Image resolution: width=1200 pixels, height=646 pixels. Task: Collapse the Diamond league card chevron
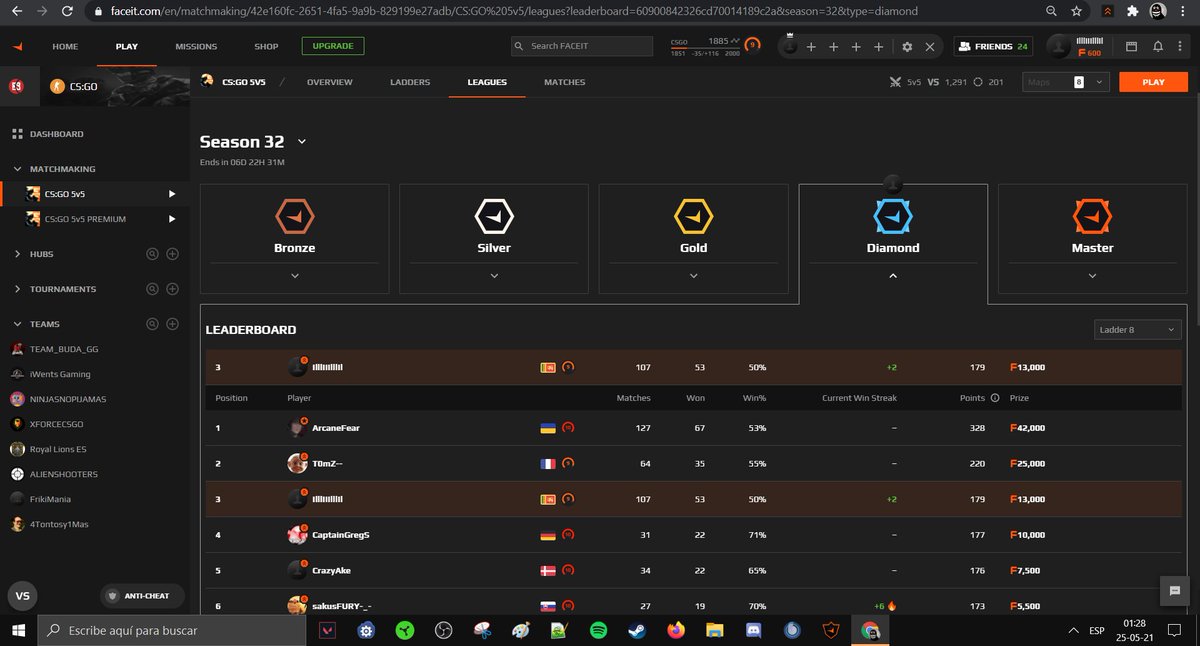(893, 276)
